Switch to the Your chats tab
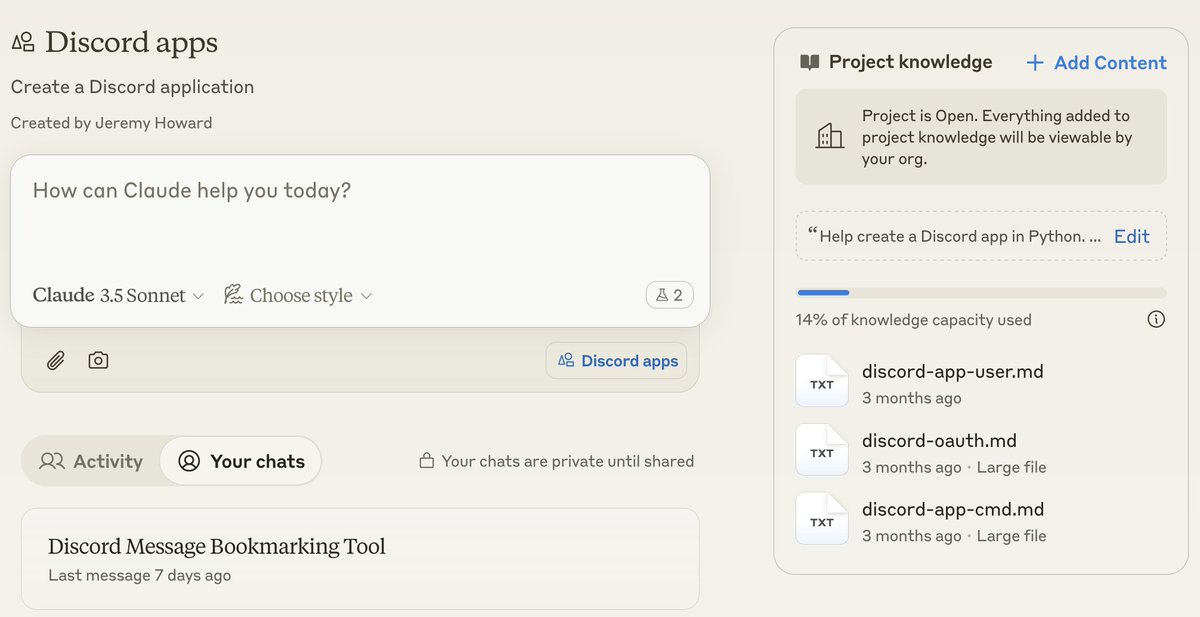Screen dimensions: 1200x617 (241, 461)
